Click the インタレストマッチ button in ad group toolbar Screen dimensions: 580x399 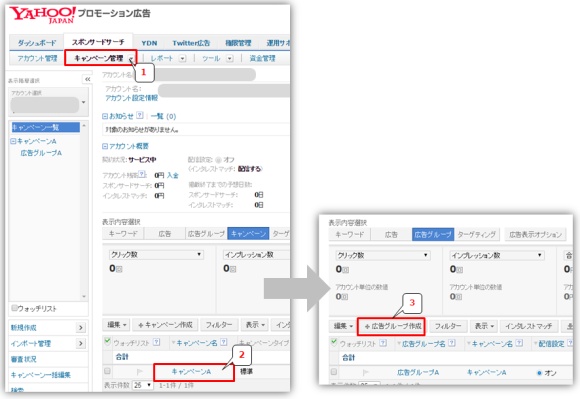pyautogui.click(x=529, y=326)
